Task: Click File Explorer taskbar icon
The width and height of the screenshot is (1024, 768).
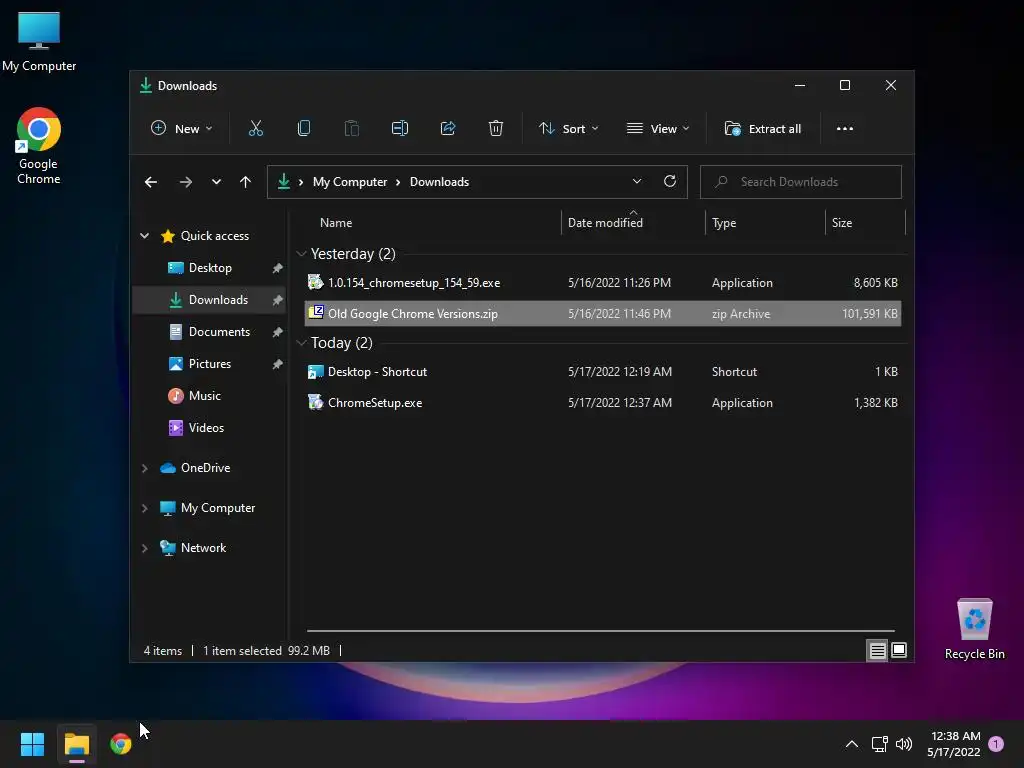Action: 76,744
